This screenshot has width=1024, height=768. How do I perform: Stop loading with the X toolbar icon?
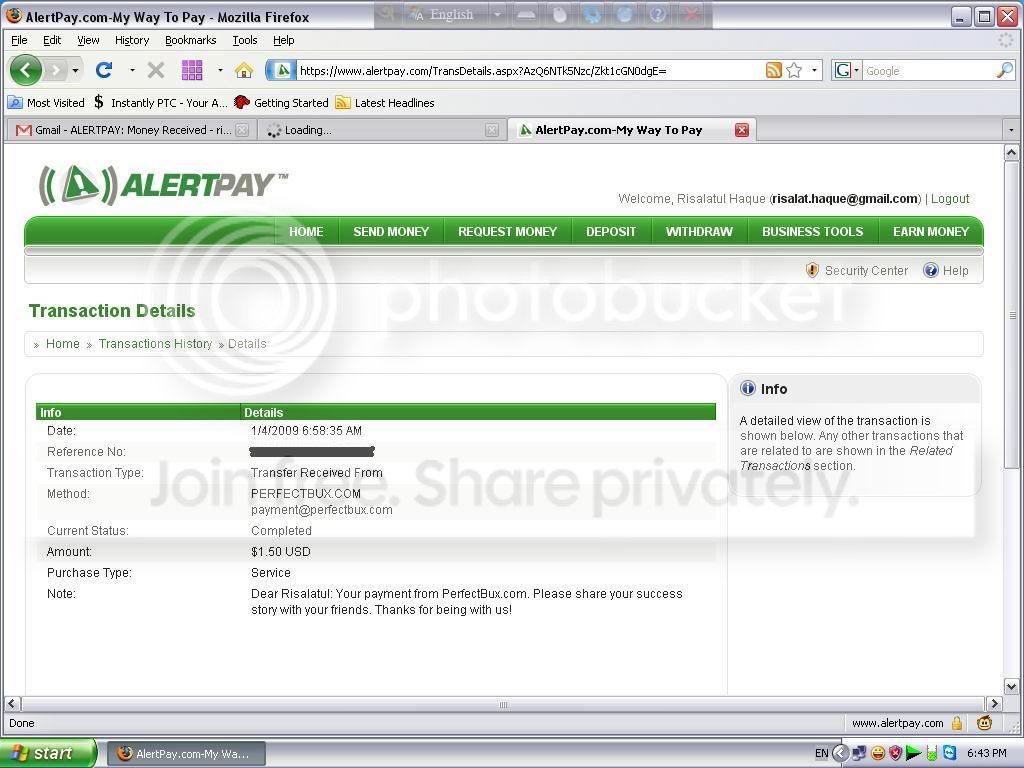(x=155, y=70)
